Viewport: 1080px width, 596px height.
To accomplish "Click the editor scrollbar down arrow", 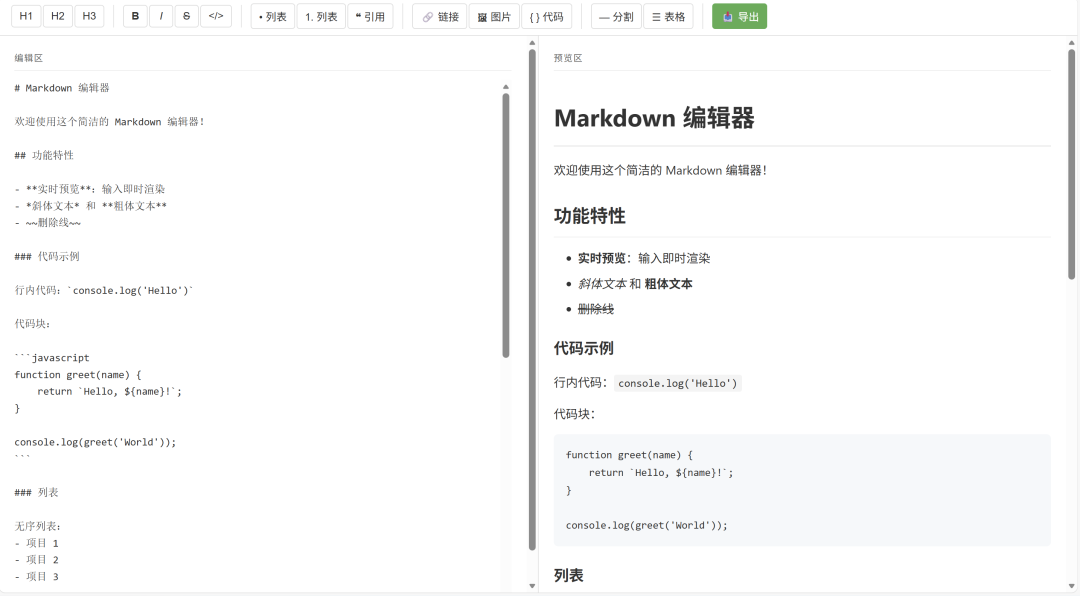I will (x=506, y=585).
